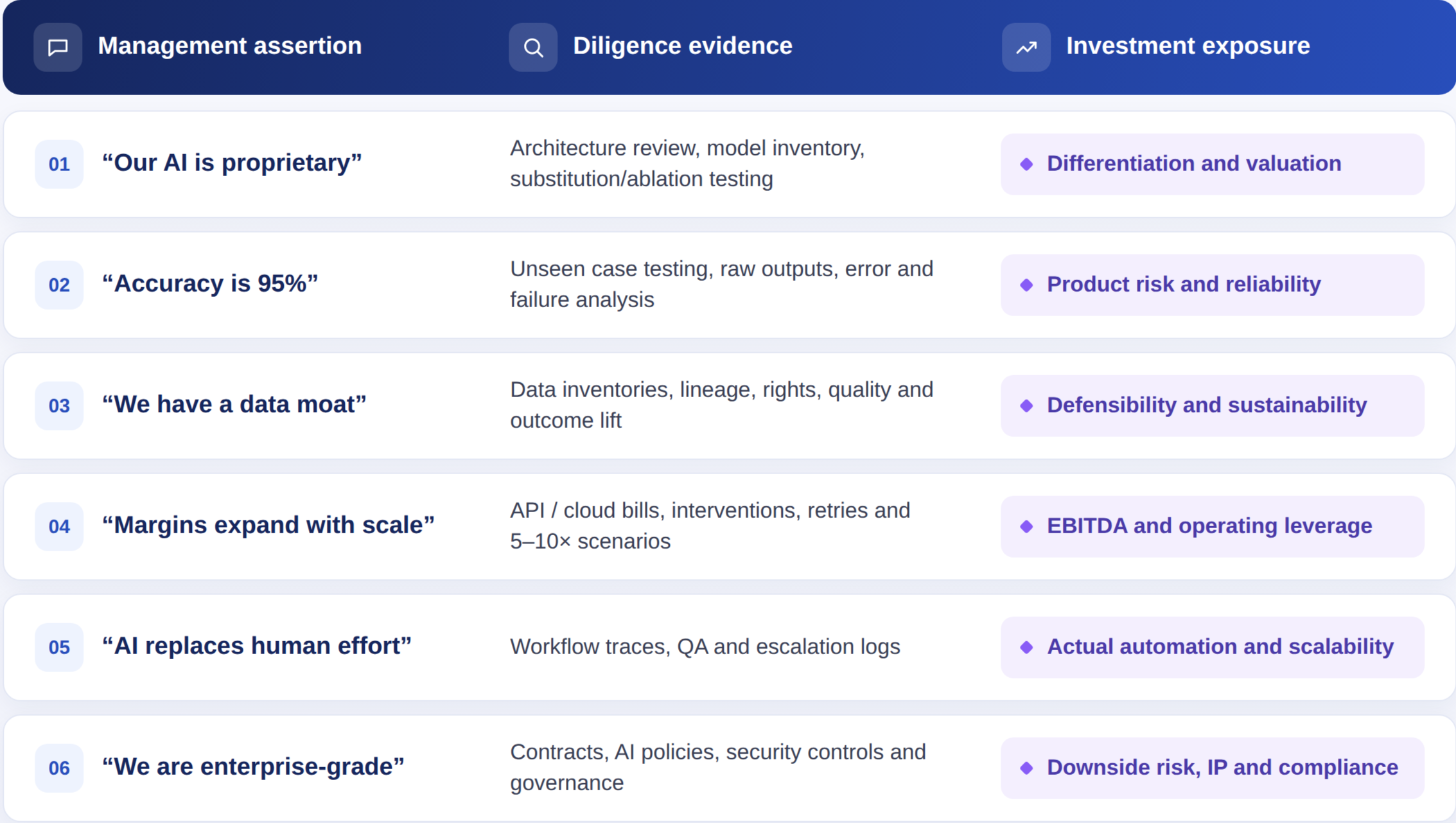Select the 04 number badge
The width and height of the screenshot is (1456, 823).
(59, 526)
